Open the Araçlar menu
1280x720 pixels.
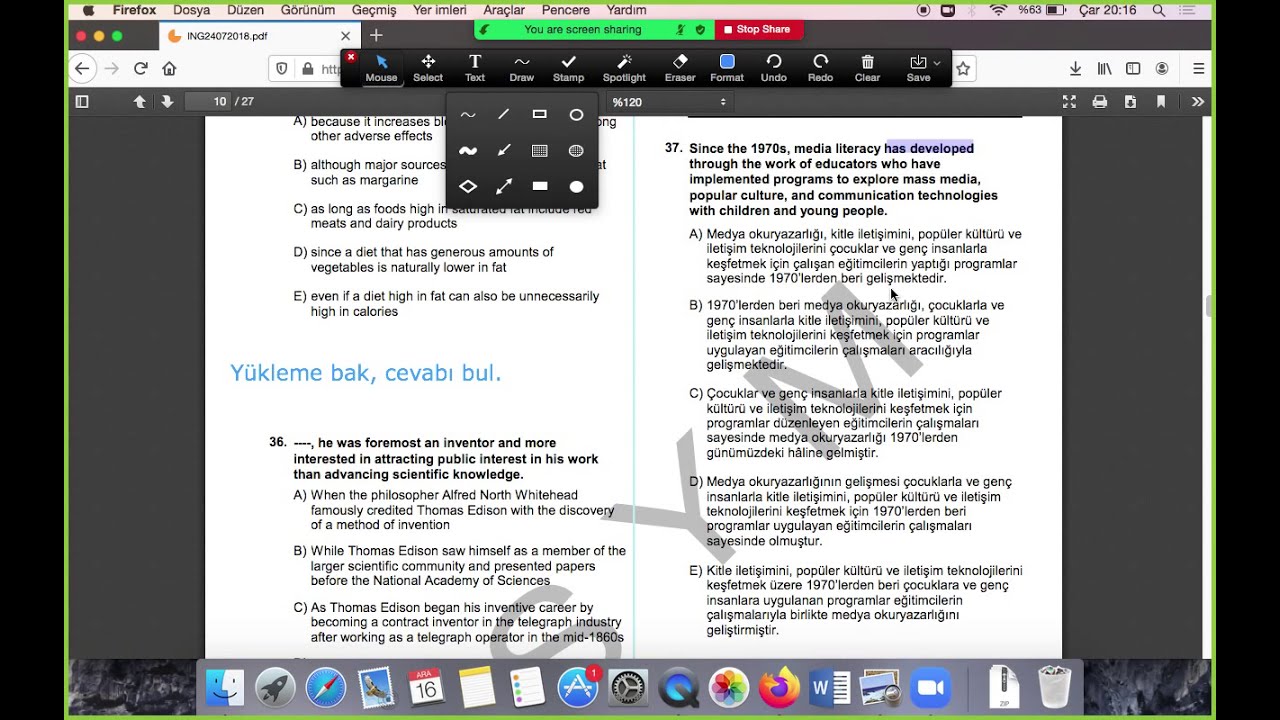point(504,10)
